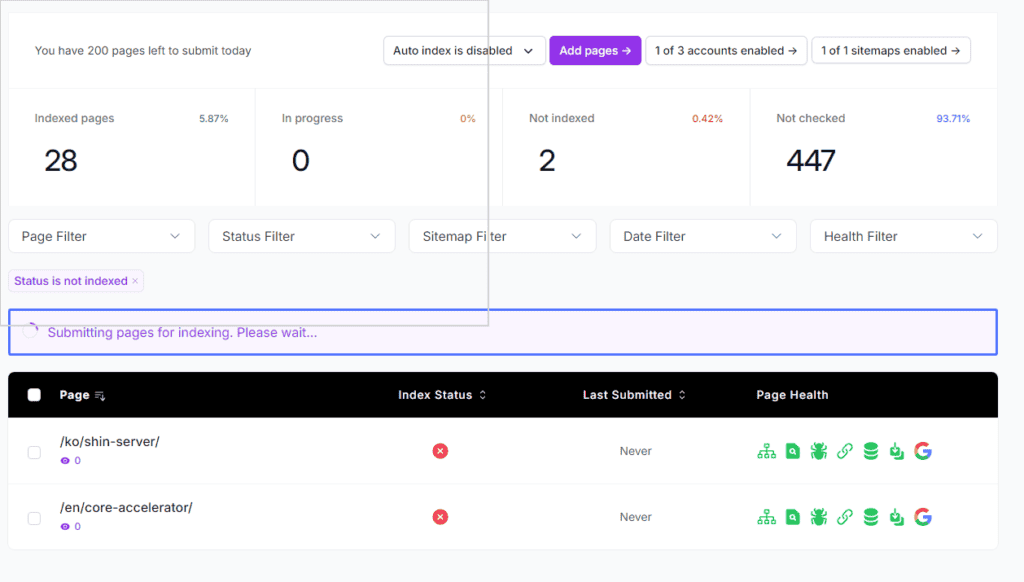
Task: Click the Indexed pages count 28
Action: pyautogui.click(x=61, y=161)
